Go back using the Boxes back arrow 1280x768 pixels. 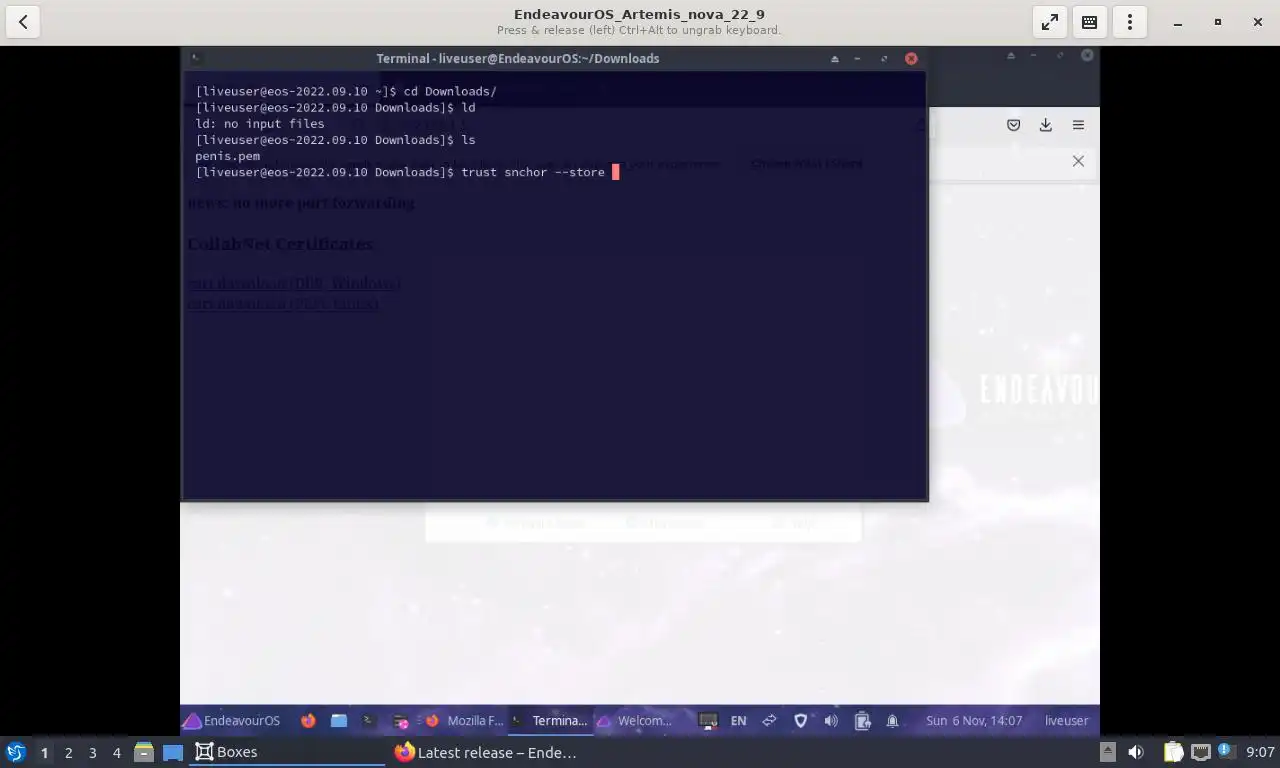(x=22, y=22)
